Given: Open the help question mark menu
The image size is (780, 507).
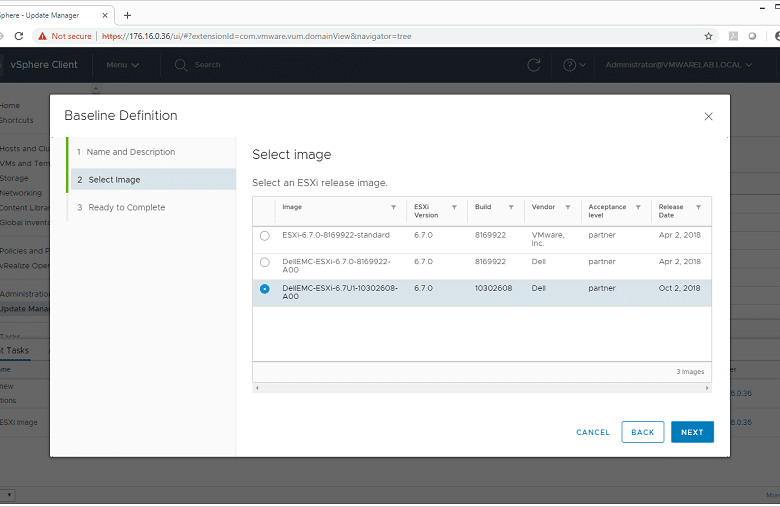Looking at the screenshot, I should tap(574, 65).
